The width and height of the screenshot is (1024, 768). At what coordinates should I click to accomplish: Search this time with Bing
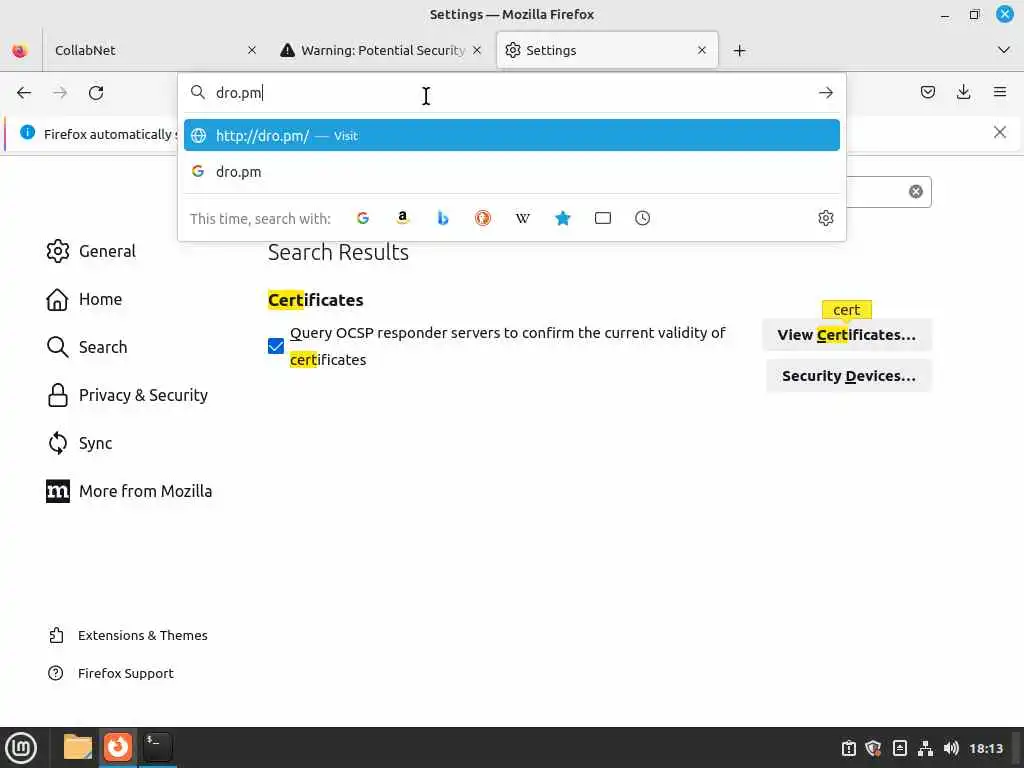(x=443, y=218)
